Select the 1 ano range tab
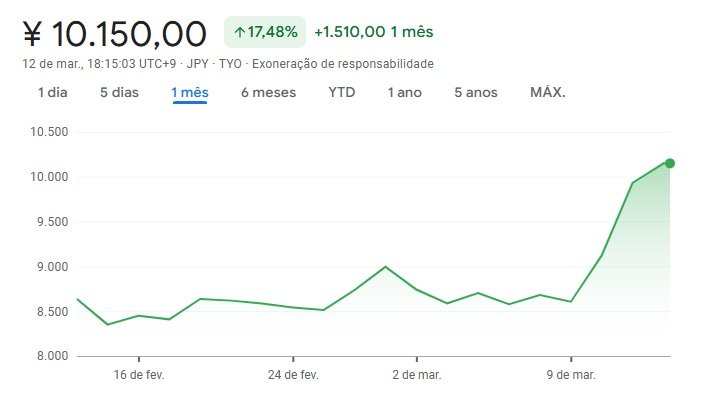 tap(405, 93)
